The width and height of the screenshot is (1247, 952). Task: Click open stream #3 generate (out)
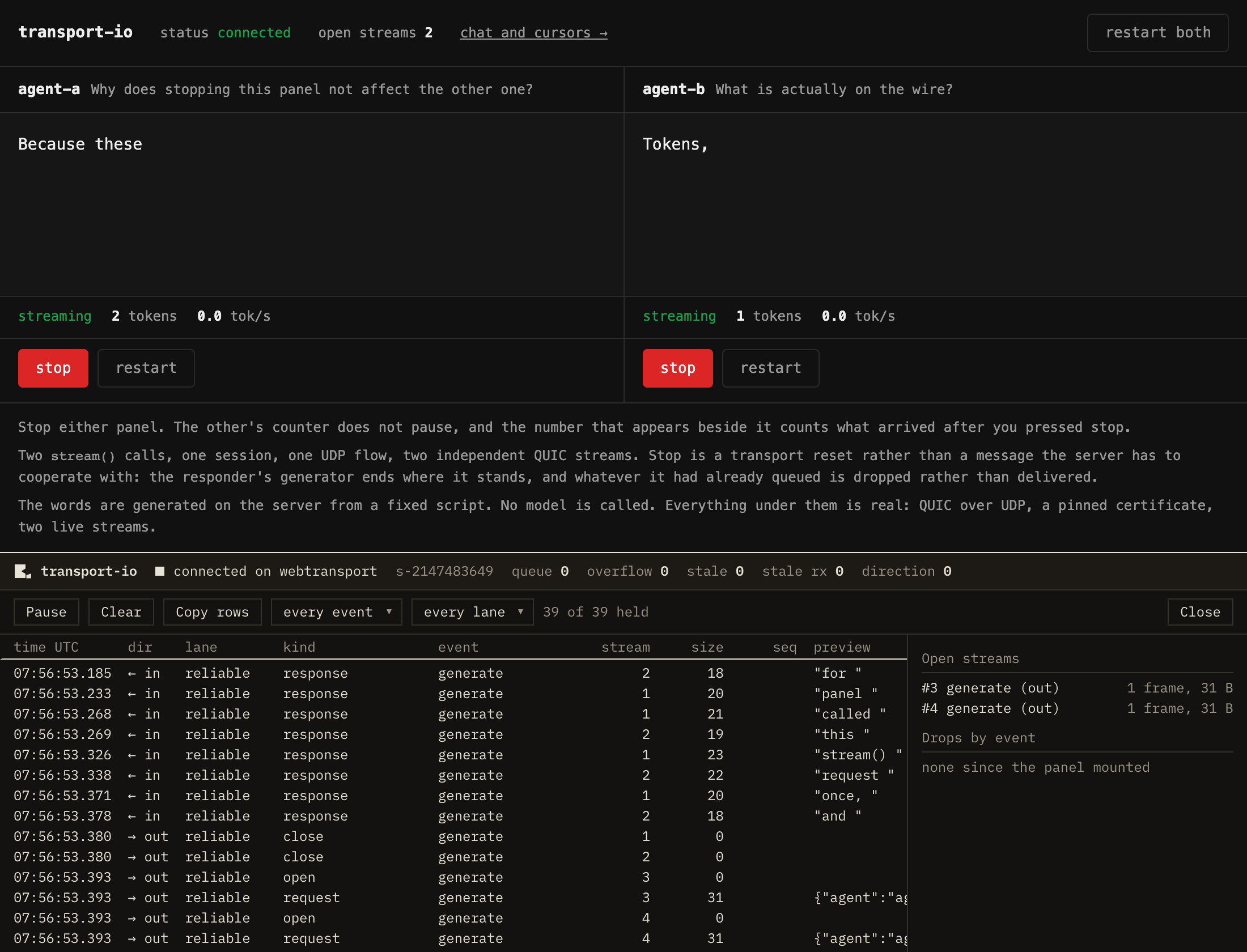click(x=1077, y=688)
